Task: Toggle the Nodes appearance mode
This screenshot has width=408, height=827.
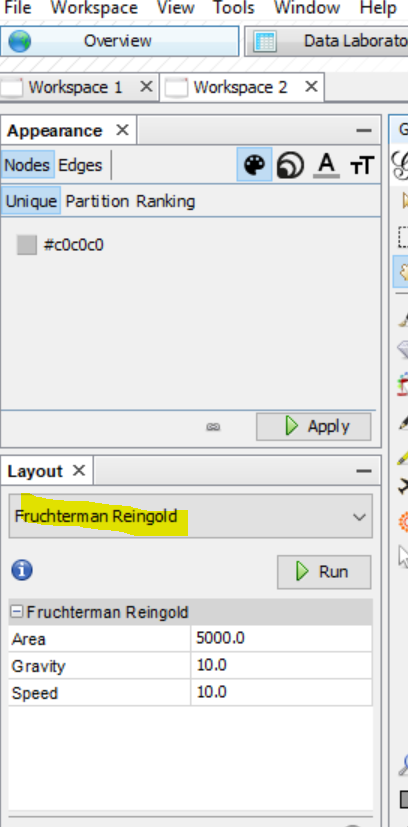Action: click(27, 165)
